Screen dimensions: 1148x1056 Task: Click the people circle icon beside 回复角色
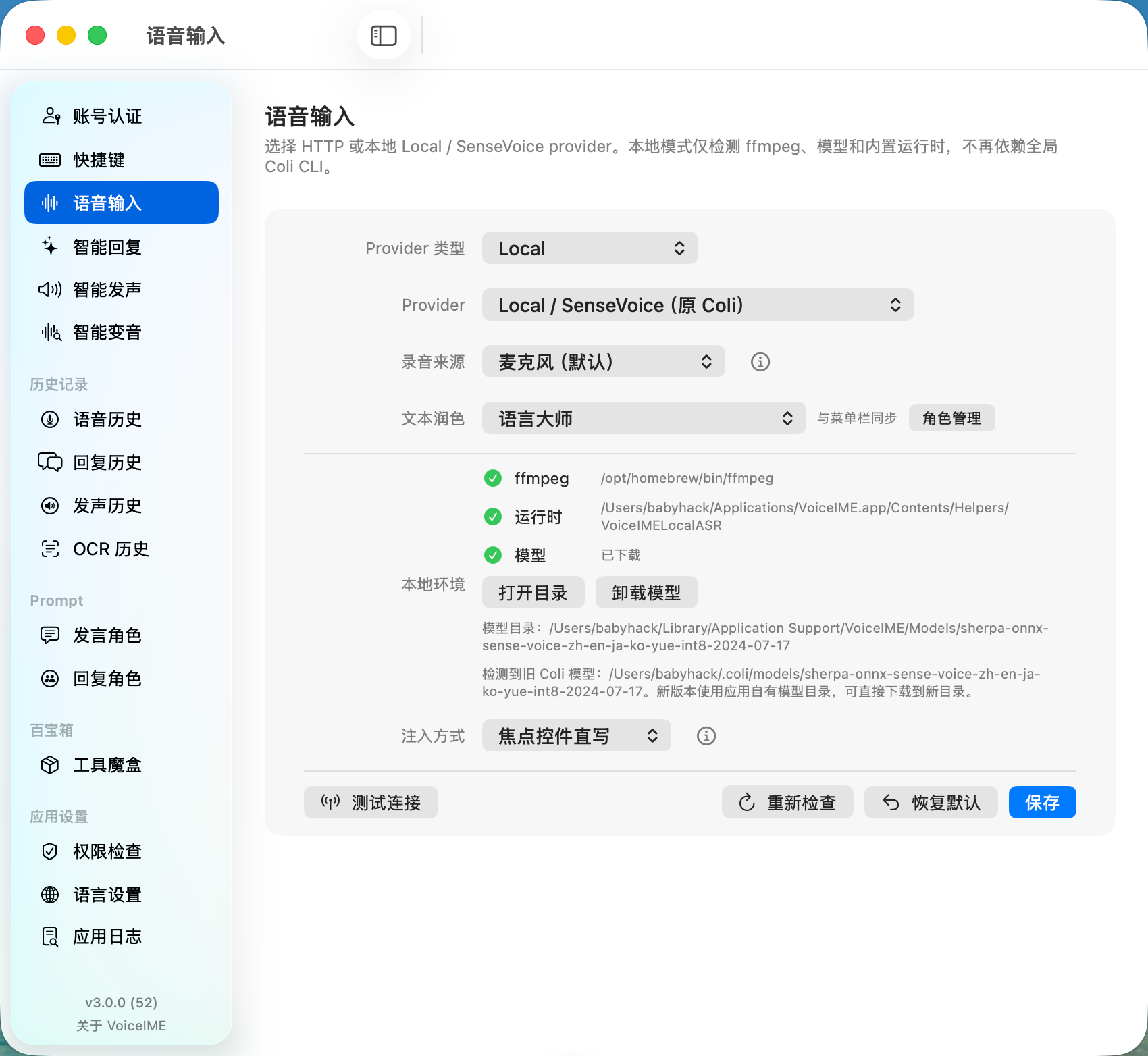click(x=50, y=679)
